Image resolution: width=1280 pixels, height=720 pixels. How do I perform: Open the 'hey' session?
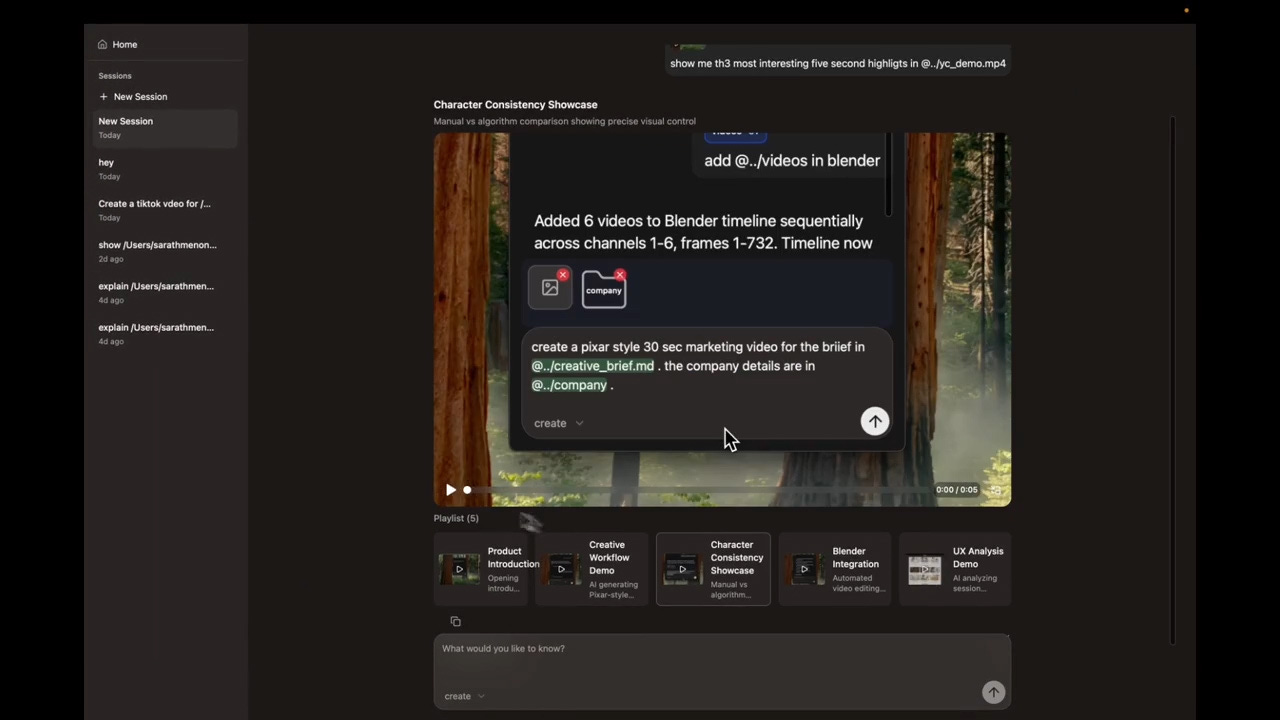165,169
